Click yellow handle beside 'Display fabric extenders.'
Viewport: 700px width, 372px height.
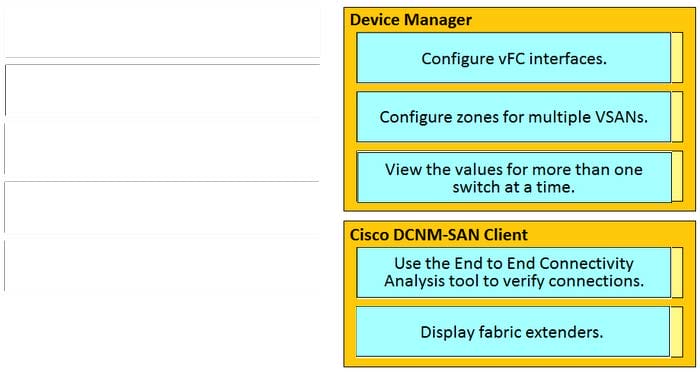tap(676, 332)
